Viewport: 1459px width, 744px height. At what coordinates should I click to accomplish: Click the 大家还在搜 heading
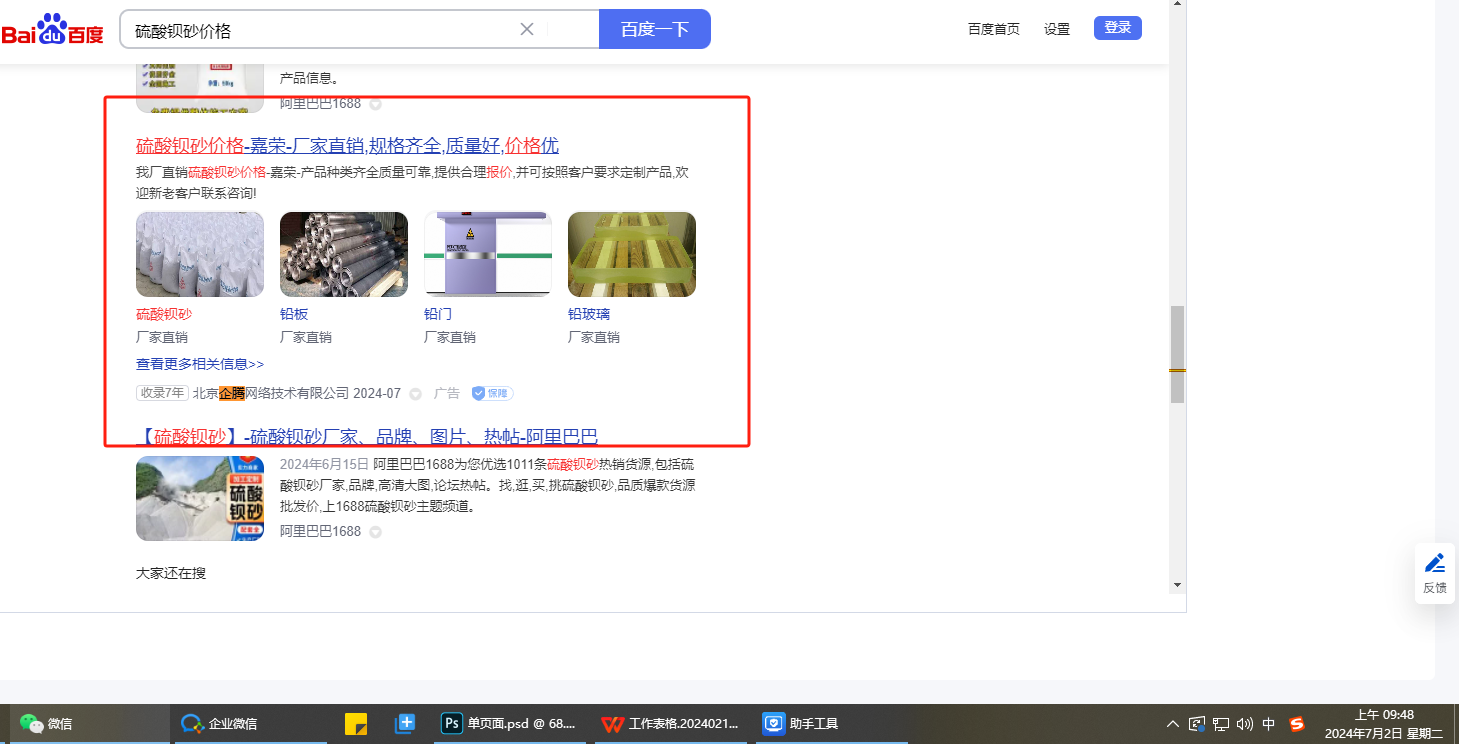[x=171, y=573]
